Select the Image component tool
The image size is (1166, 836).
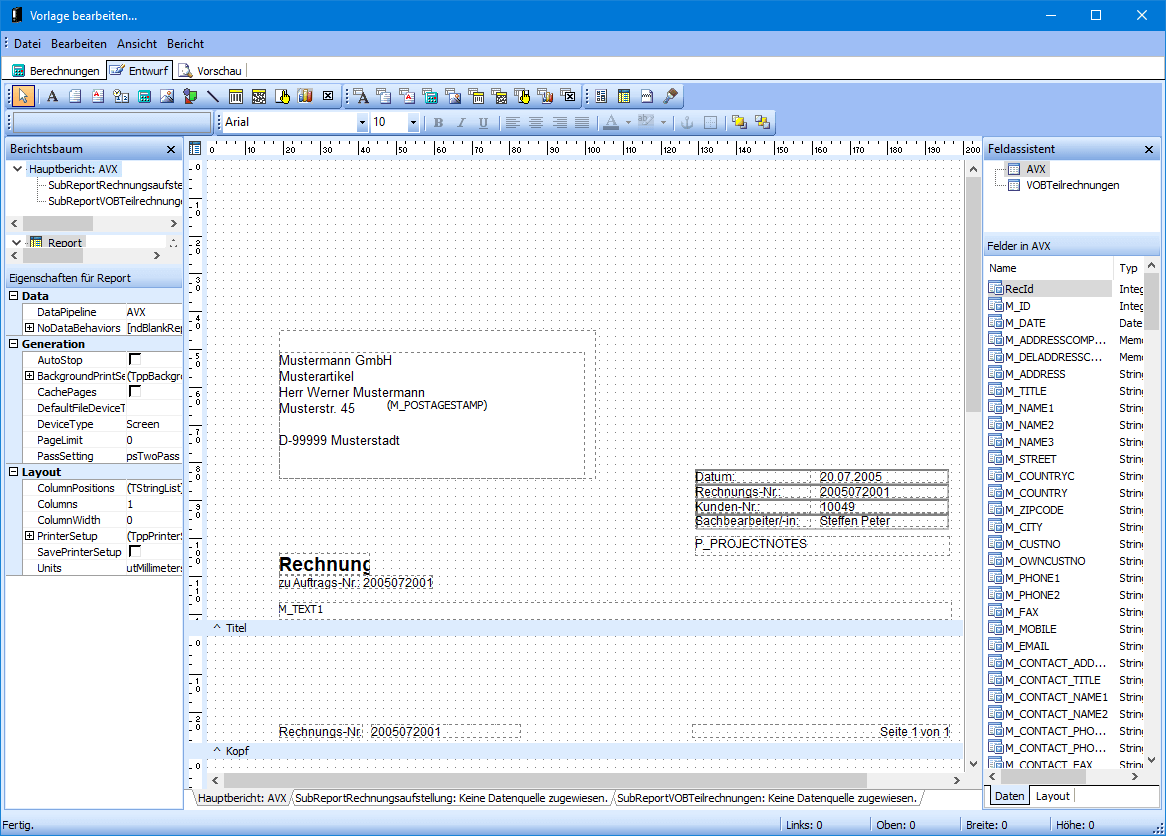click(167, 96)
